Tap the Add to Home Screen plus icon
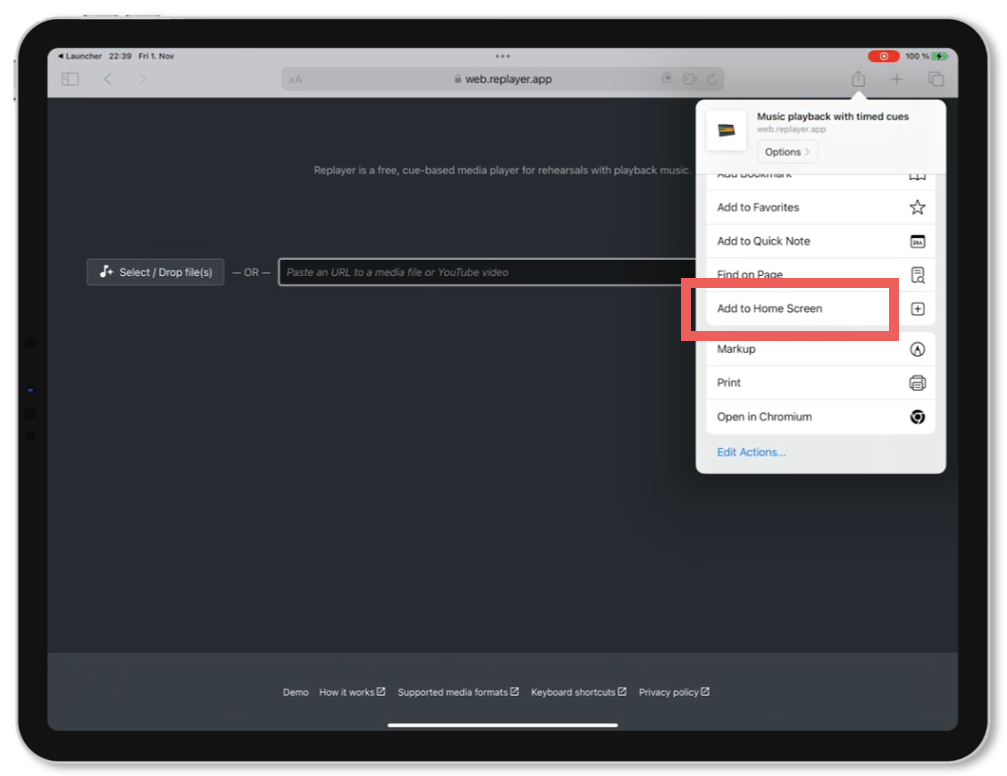 coord(917,309)
